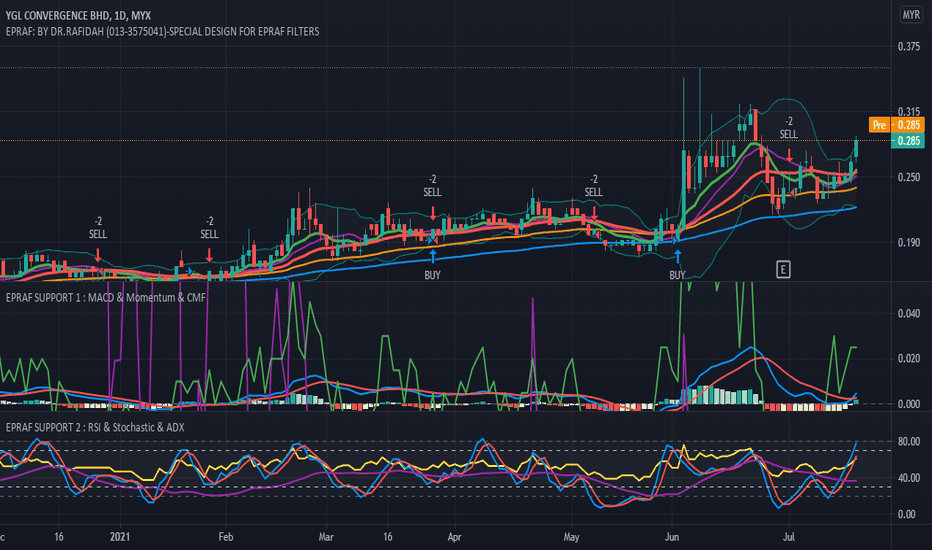This screenshot has width=932, height=550.
Task: Click the EPRAF SUPPORT 2 RSI indicator label
Action: (95, 427)
